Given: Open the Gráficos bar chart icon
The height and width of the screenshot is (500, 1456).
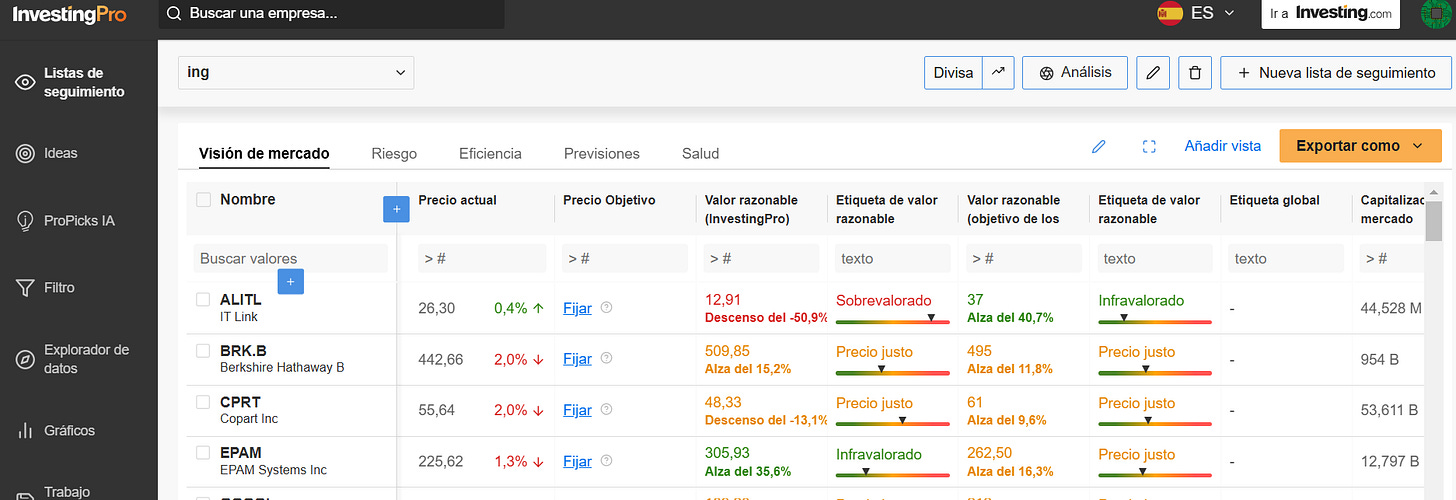Looking at the screenshot, I should point(25,431).
